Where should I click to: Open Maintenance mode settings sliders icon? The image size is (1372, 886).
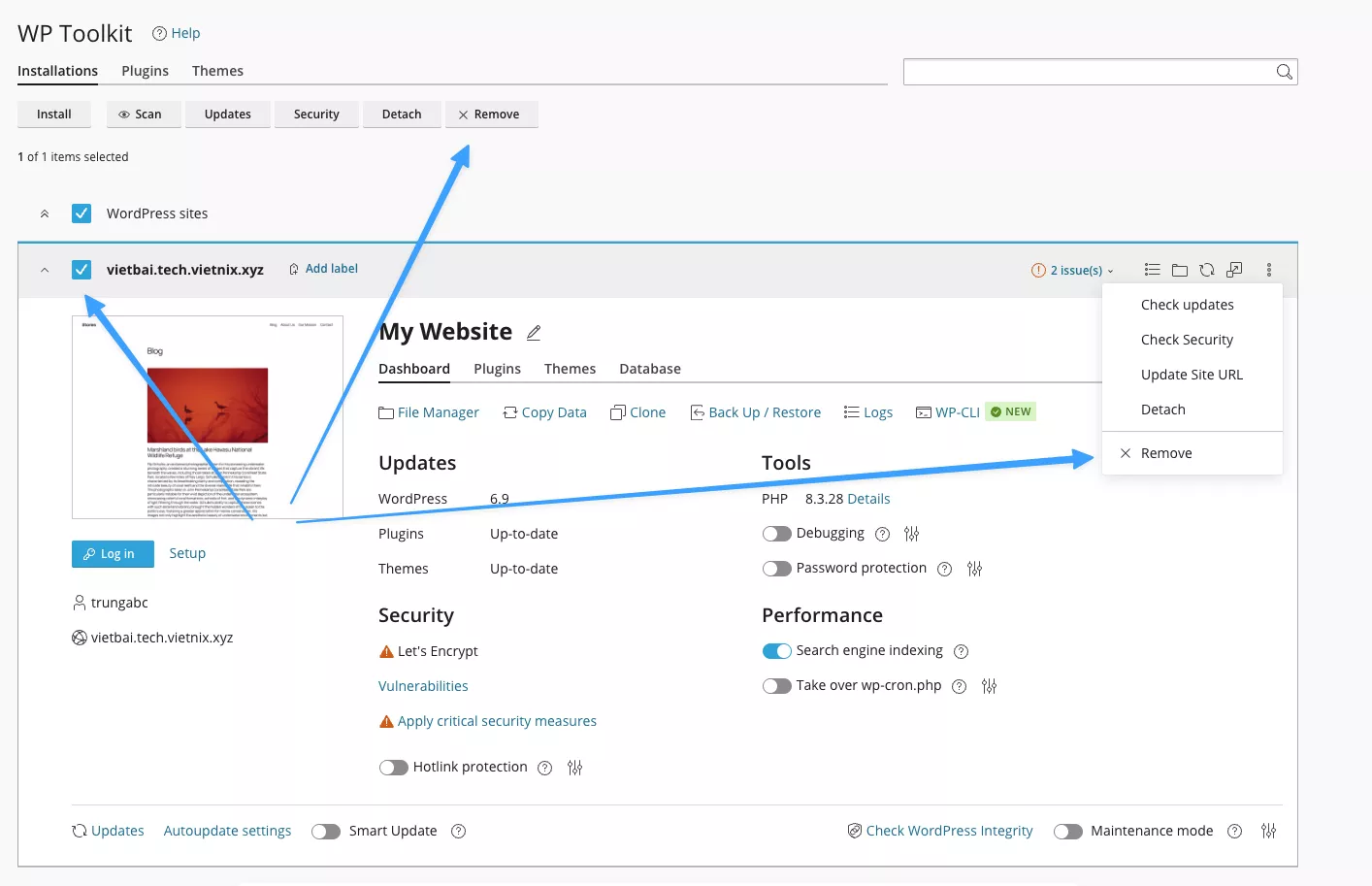[x=1268, y=831]
